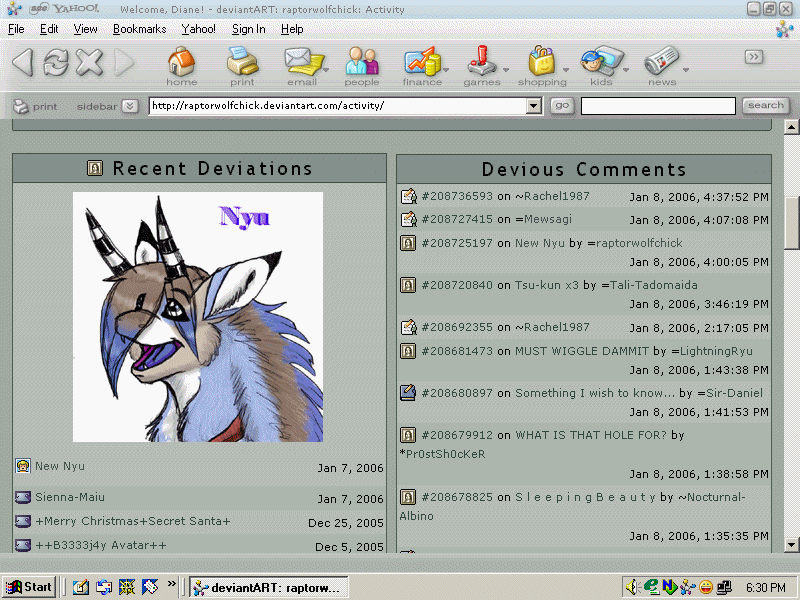Click the icon next to Sienna-Maiu
Viewport: 800px width, 600px height.
[23, 497]
